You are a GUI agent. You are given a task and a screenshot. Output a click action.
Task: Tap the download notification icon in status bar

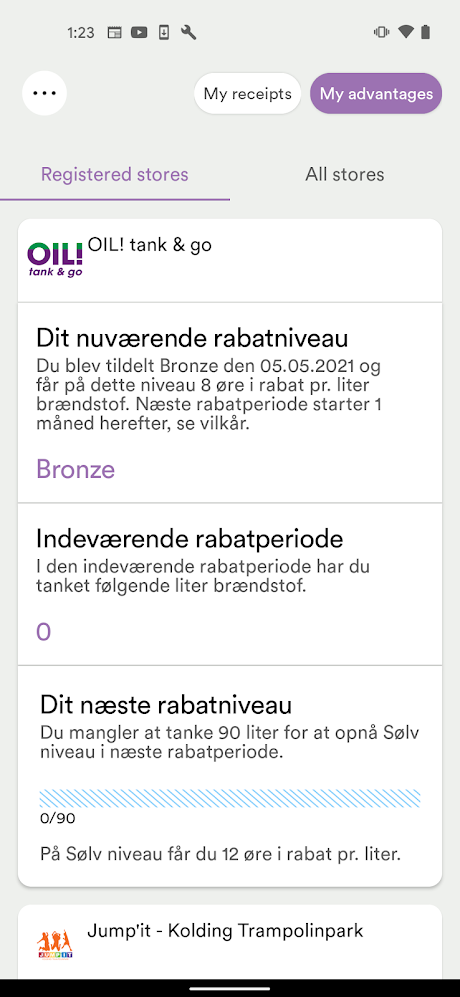164,32
